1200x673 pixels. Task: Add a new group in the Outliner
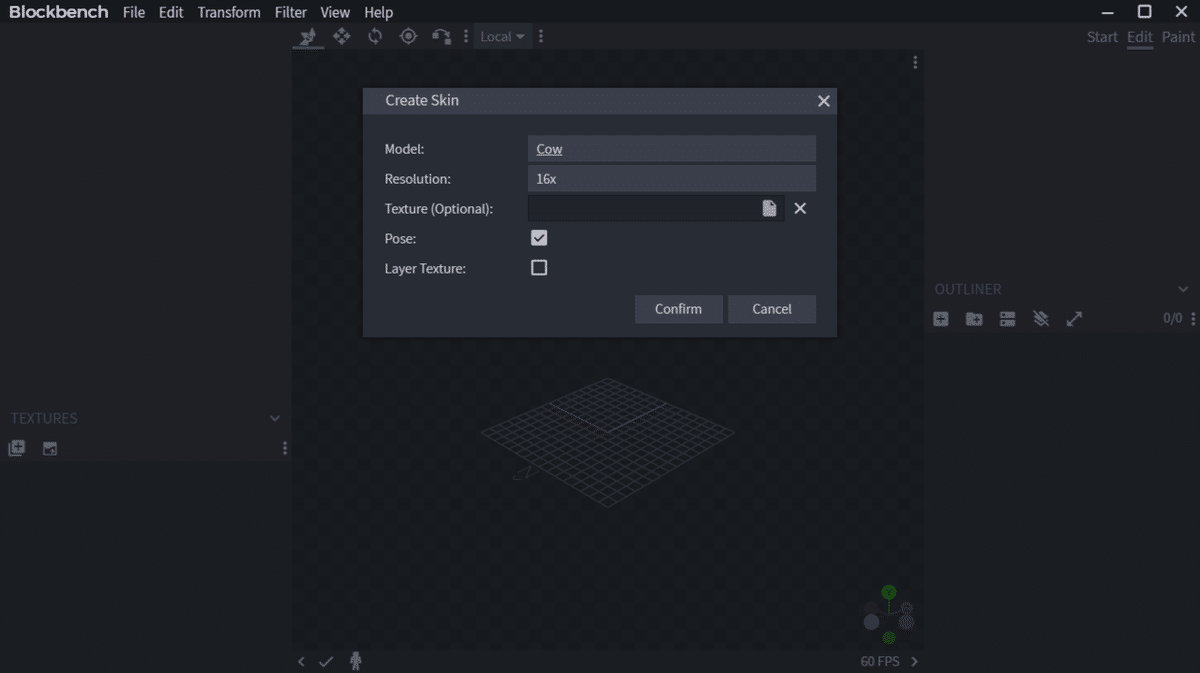tap(974, 318)
